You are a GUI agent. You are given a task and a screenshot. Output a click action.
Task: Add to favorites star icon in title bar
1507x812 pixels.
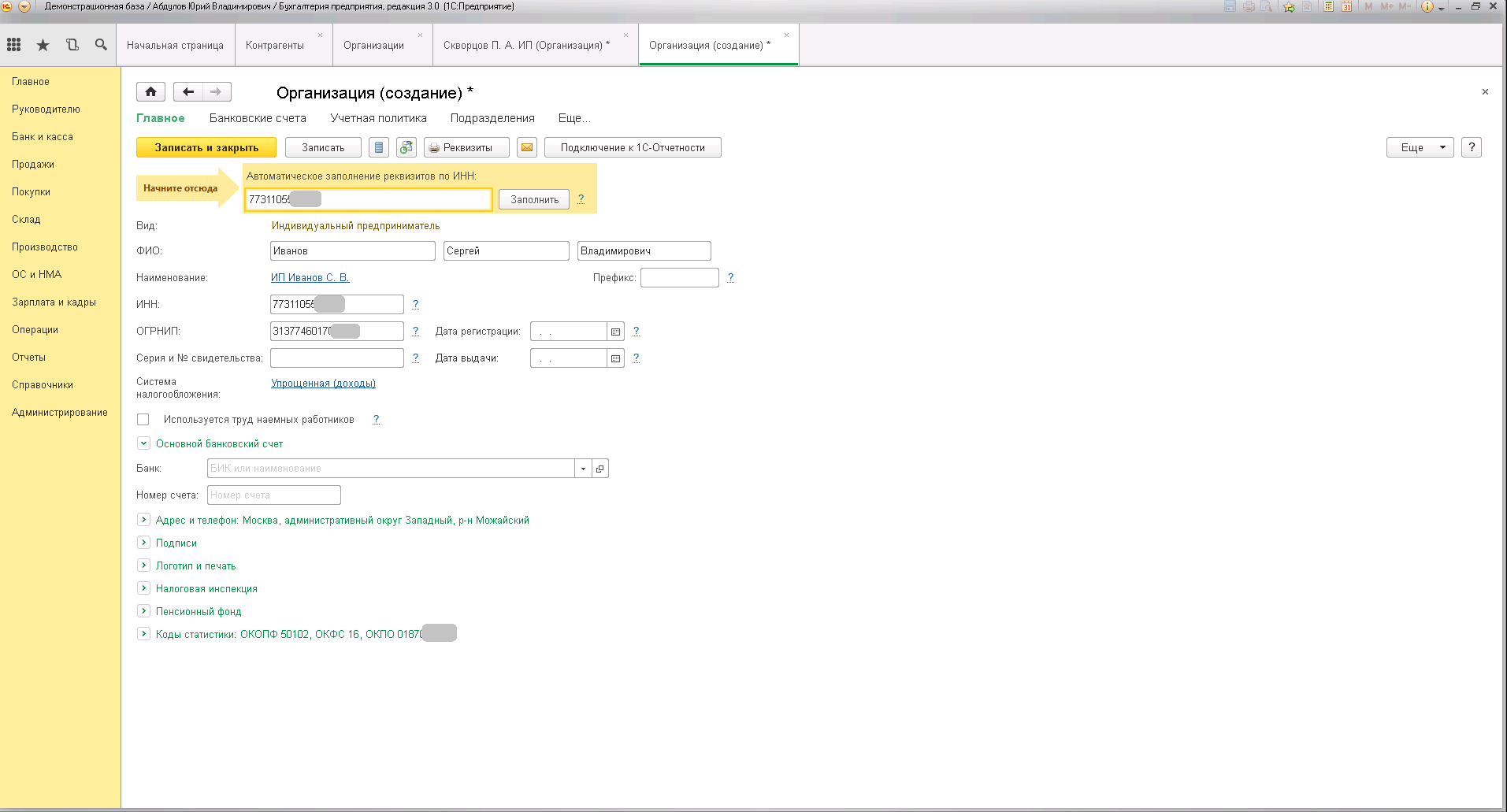(1289, 6)
